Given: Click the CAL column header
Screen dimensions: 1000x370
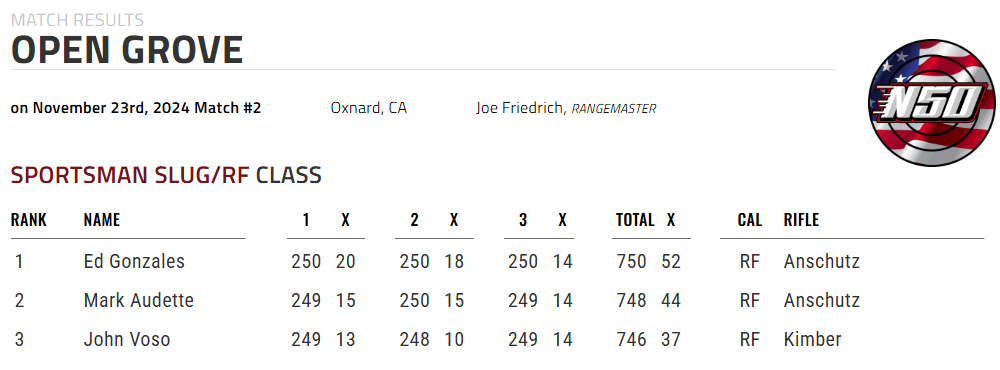Looking at the screenshot, I should [749, 220].
